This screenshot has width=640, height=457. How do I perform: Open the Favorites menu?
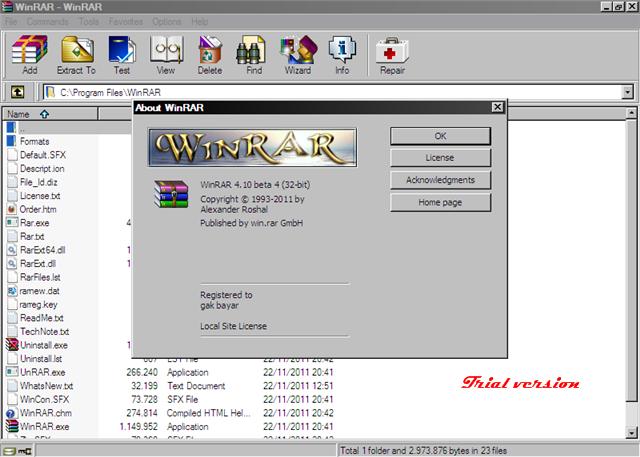[x=126, y=21]
